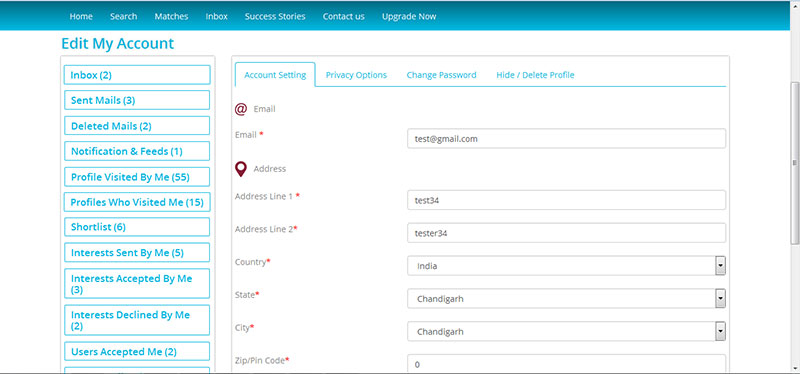This screenshot has height=374, width=800.
Task: Open the Country dropdown showing India
Action: (x=566, y=266)
